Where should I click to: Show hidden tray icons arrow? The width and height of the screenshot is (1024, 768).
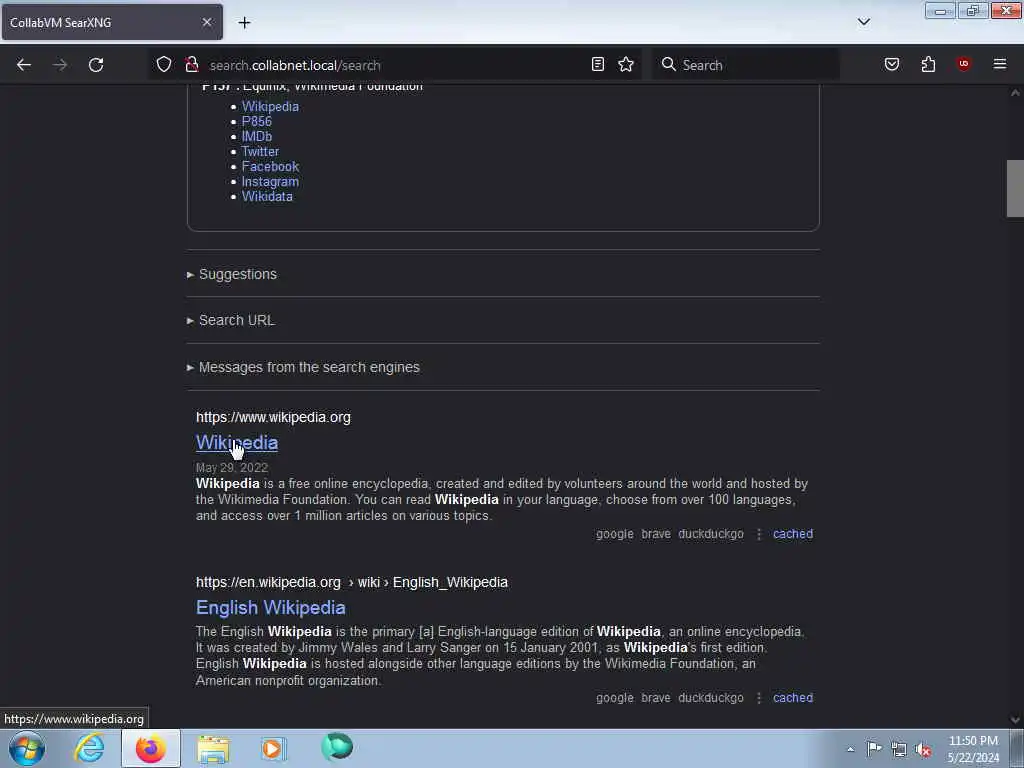coord(850,750)
